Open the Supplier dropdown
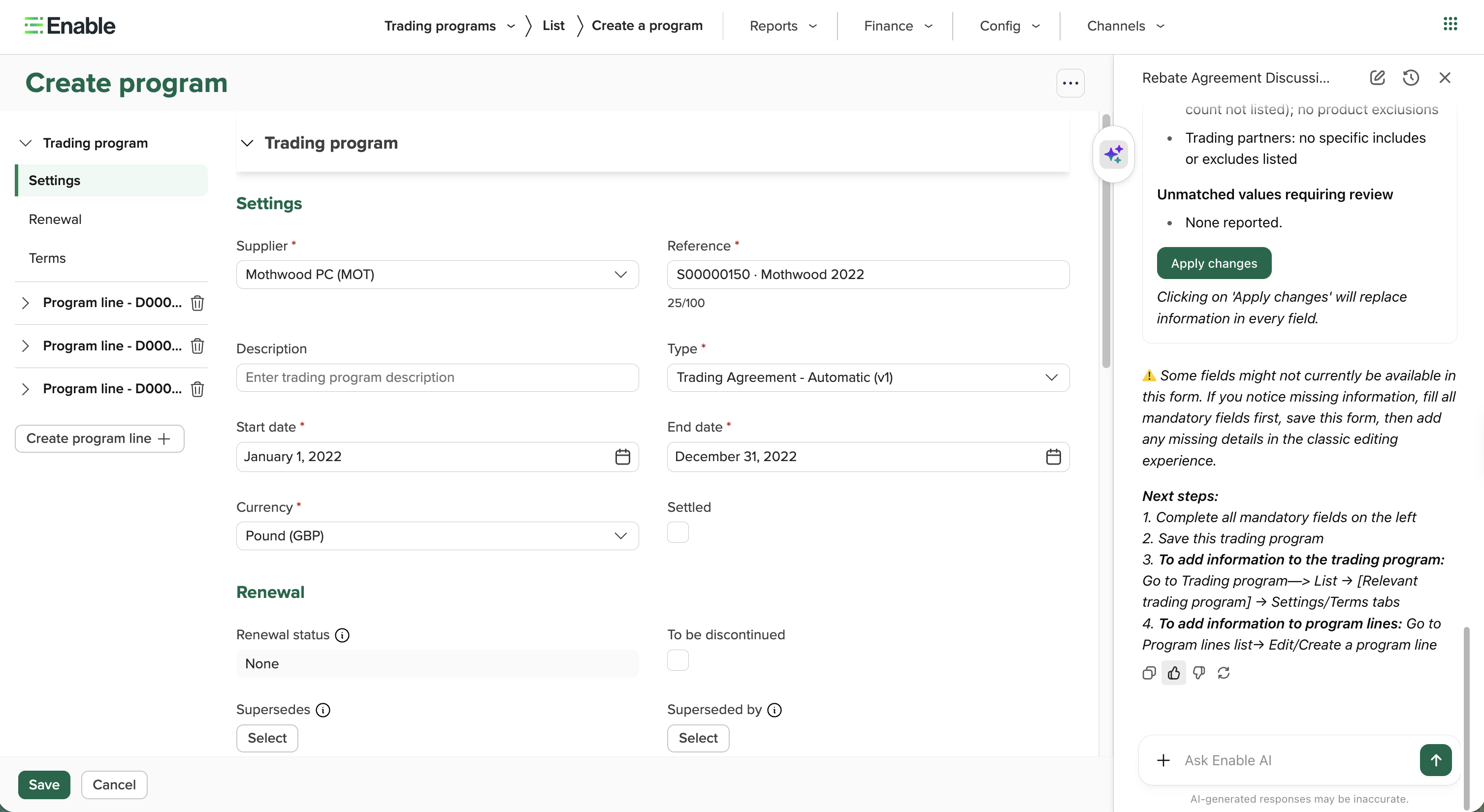1484x812 pixels. (437, 275)
